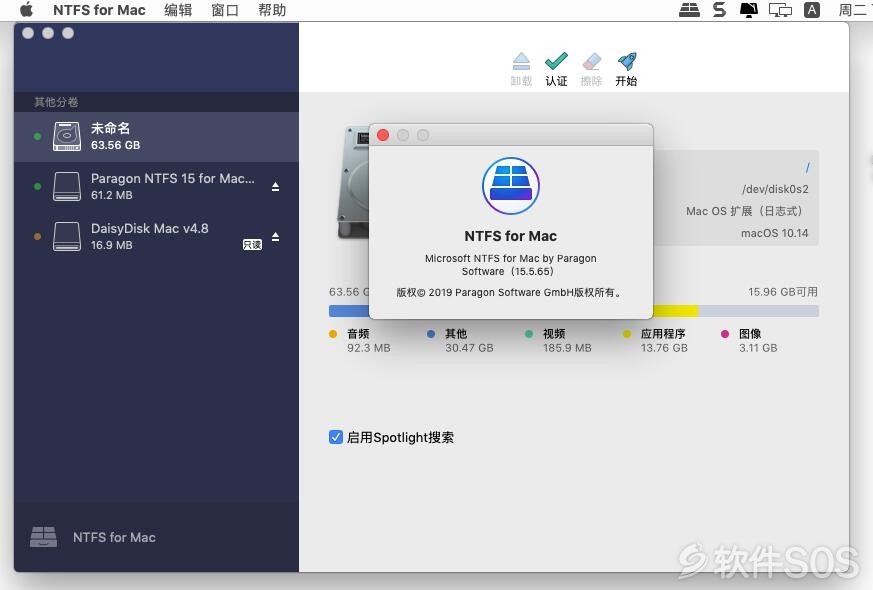The height and width of the screenshot is (590, 873).
Task: Click the 3.11 GB 图像 size value
Action: [x=758, y=348]
